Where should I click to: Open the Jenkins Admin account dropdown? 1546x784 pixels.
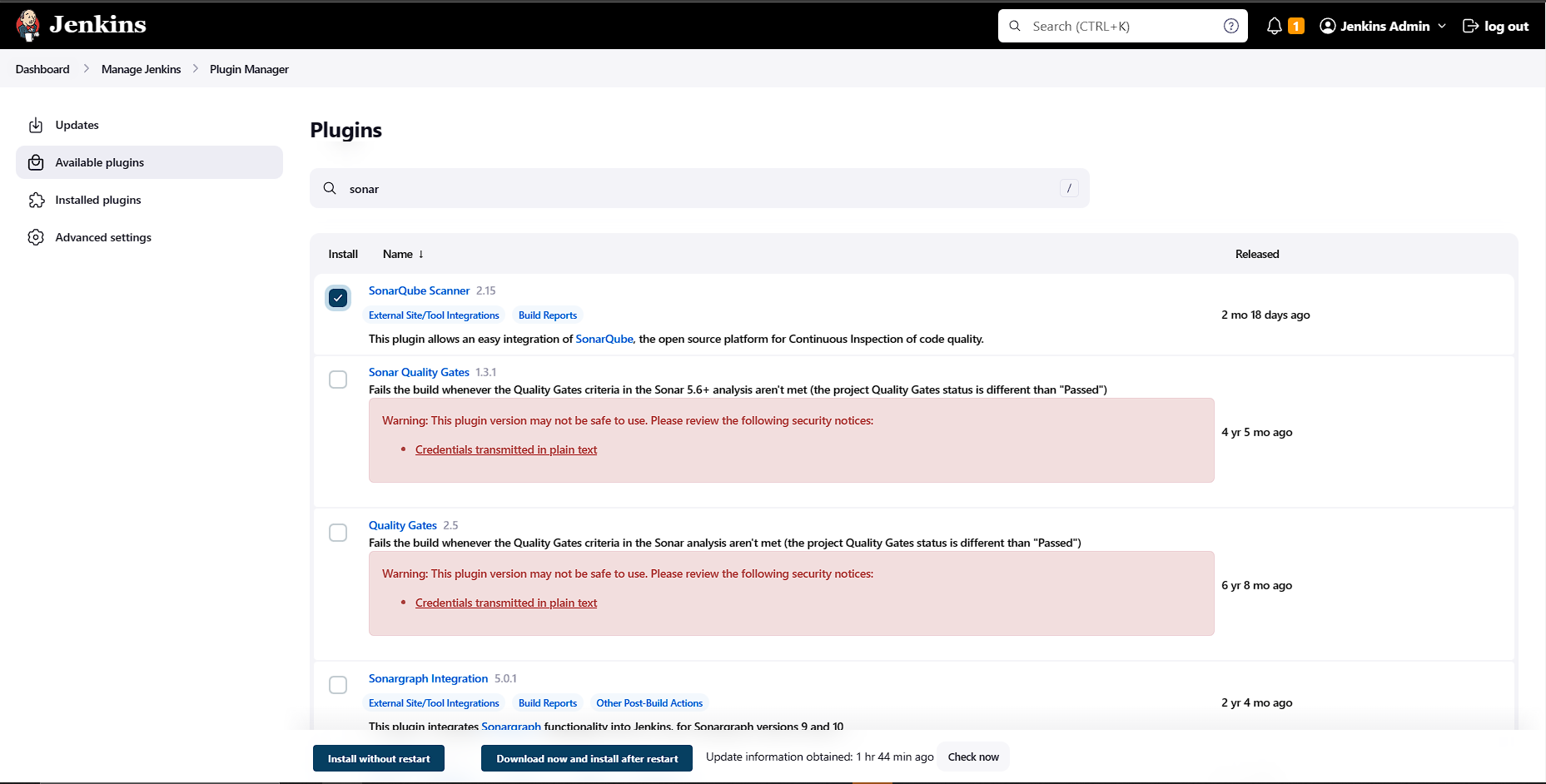(x=1382, y=26)
